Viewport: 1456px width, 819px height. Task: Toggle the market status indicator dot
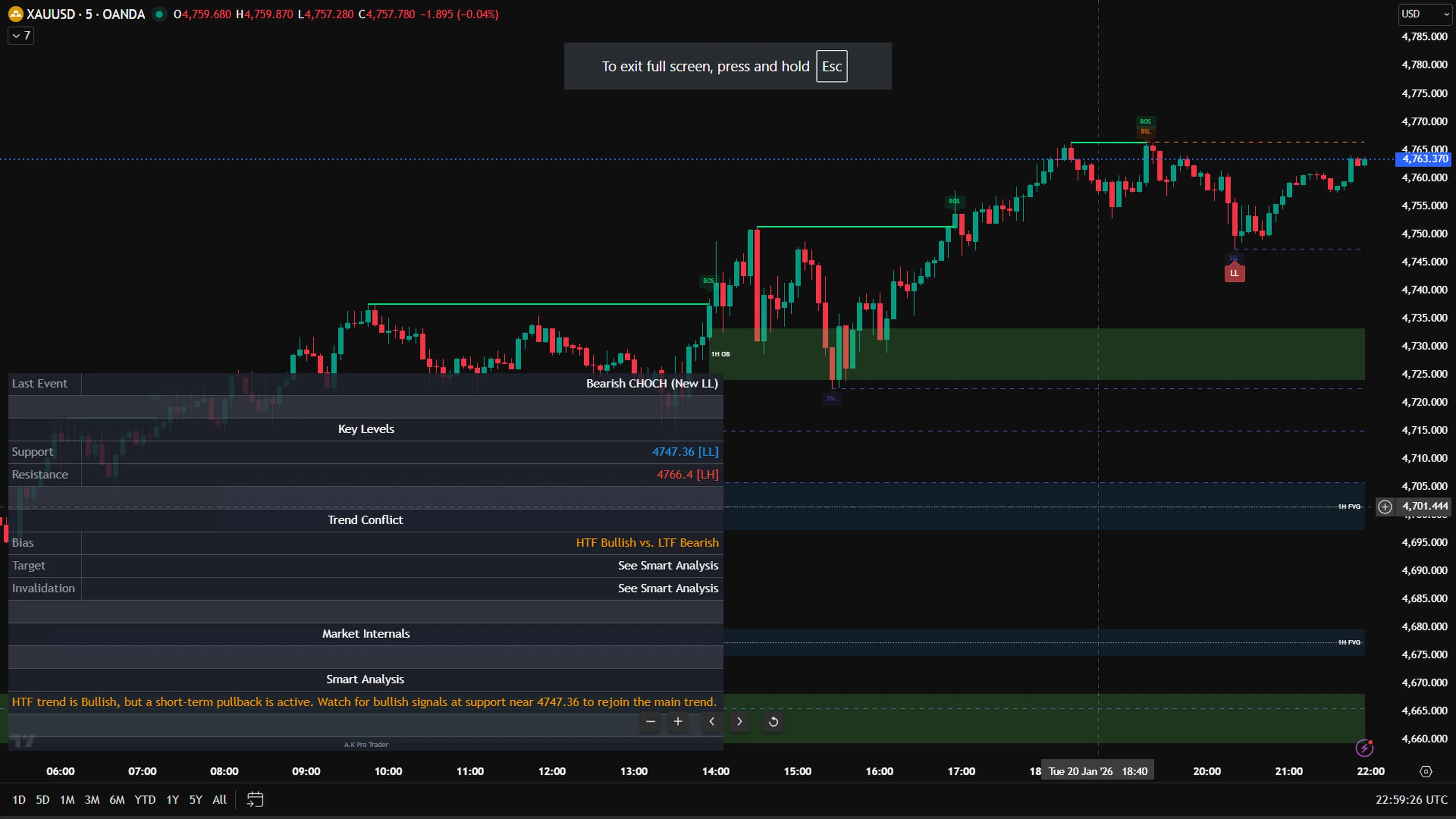(159, 14)
